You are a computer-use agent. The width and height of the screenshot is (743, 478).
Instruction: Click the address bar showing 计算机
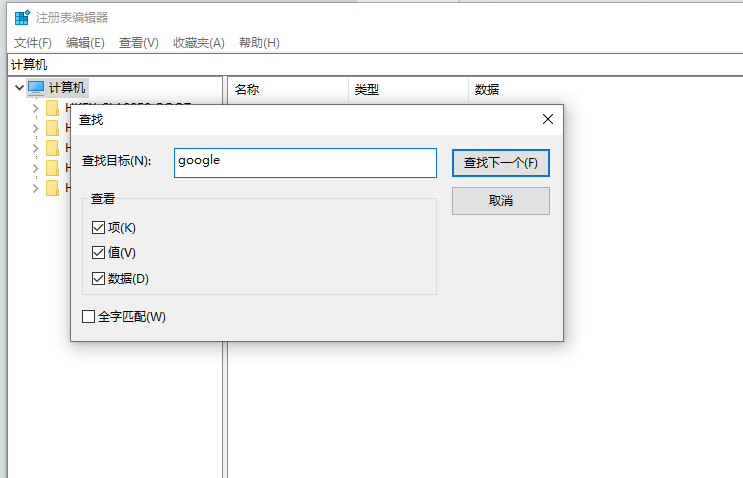(x=375, y=65)
